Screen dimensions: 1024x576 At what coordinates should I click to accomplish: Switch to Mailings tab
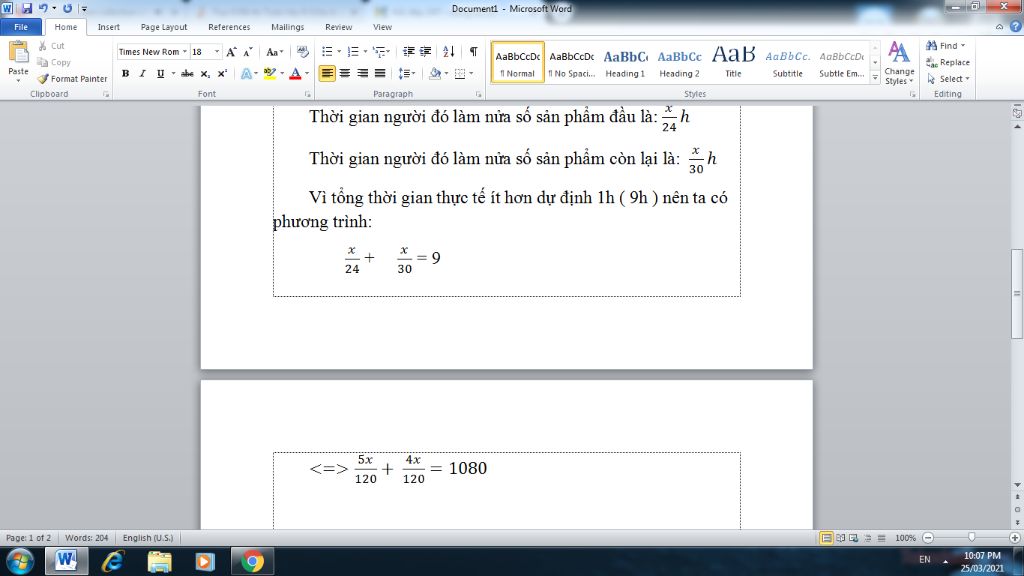287,27
